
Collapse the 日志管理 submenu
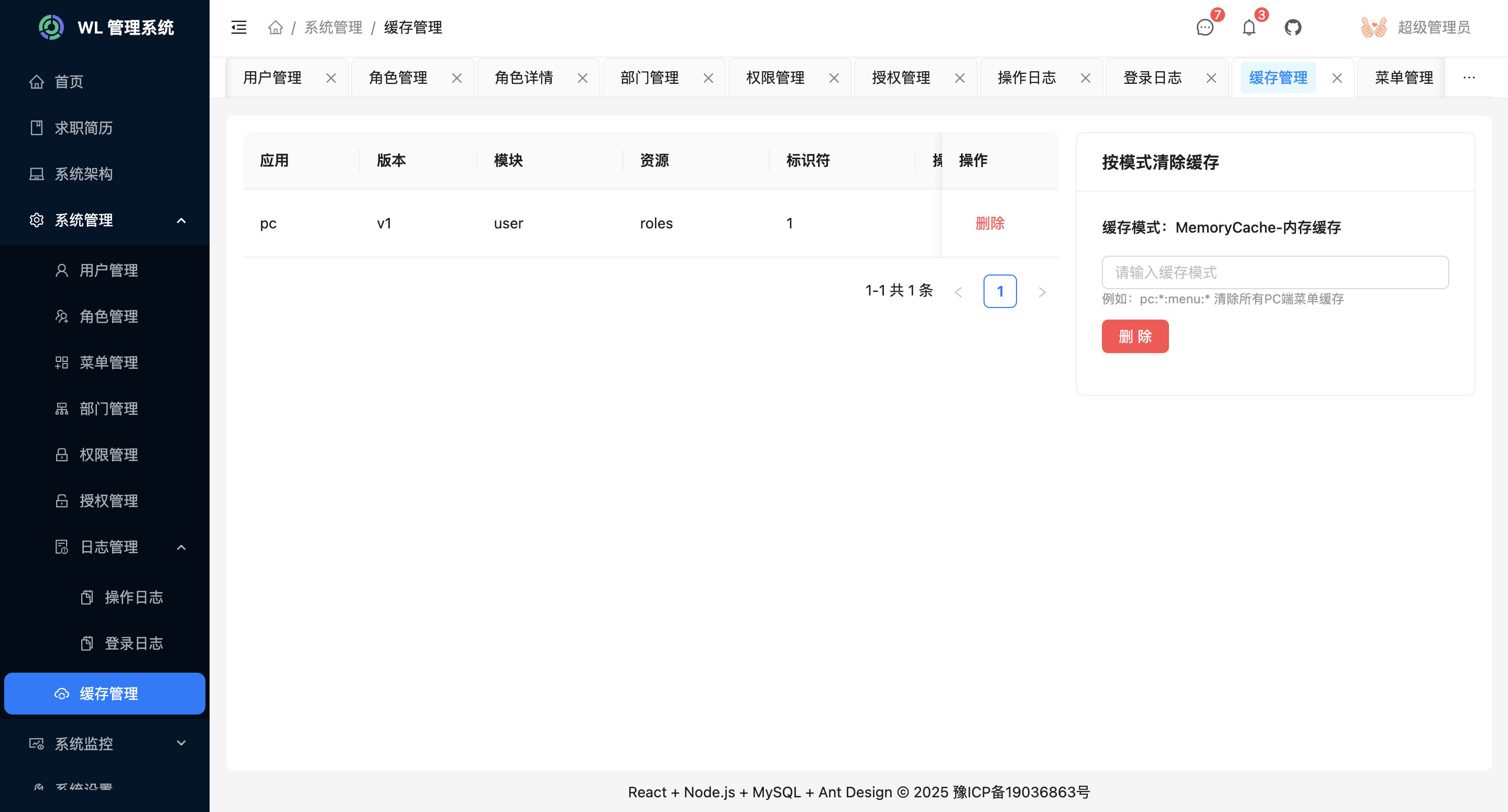181,547
